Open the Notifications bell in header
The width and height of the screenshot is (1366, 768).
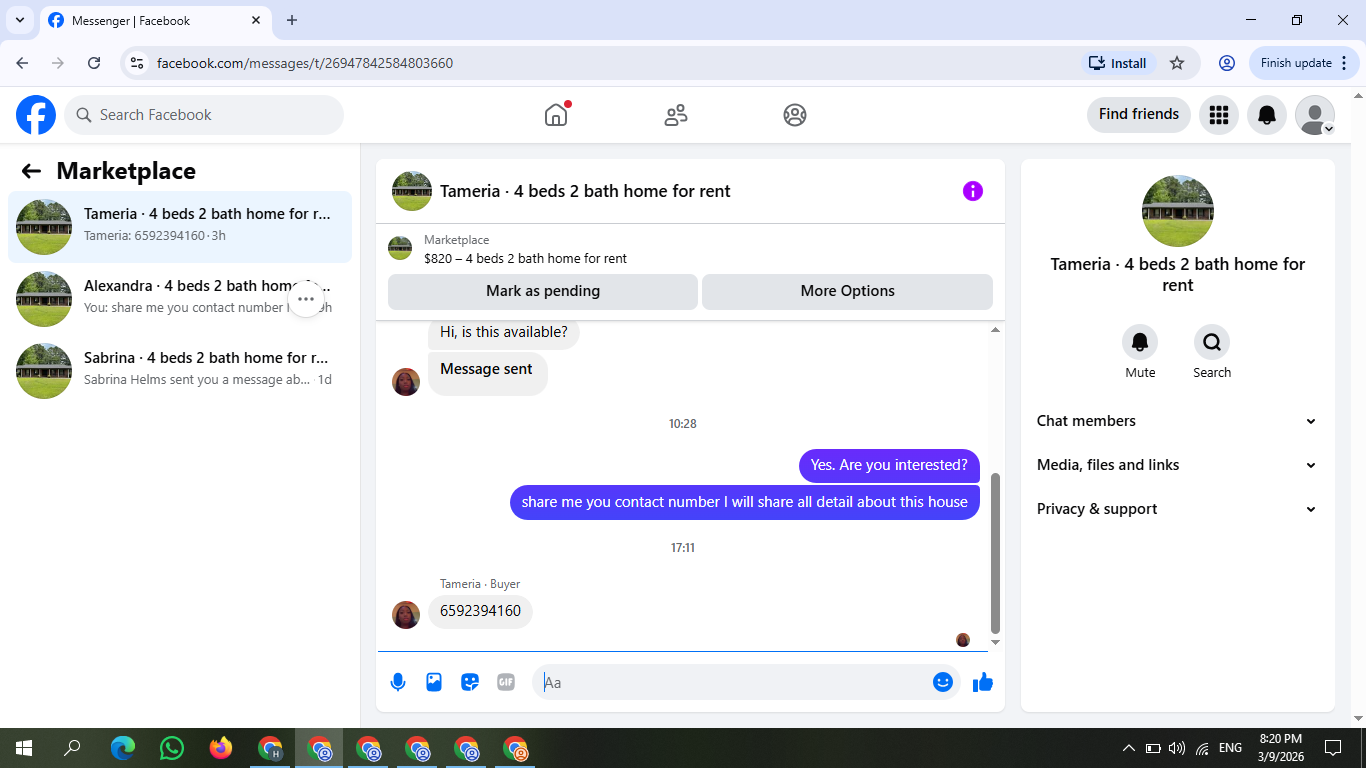tap(1267, 115)
